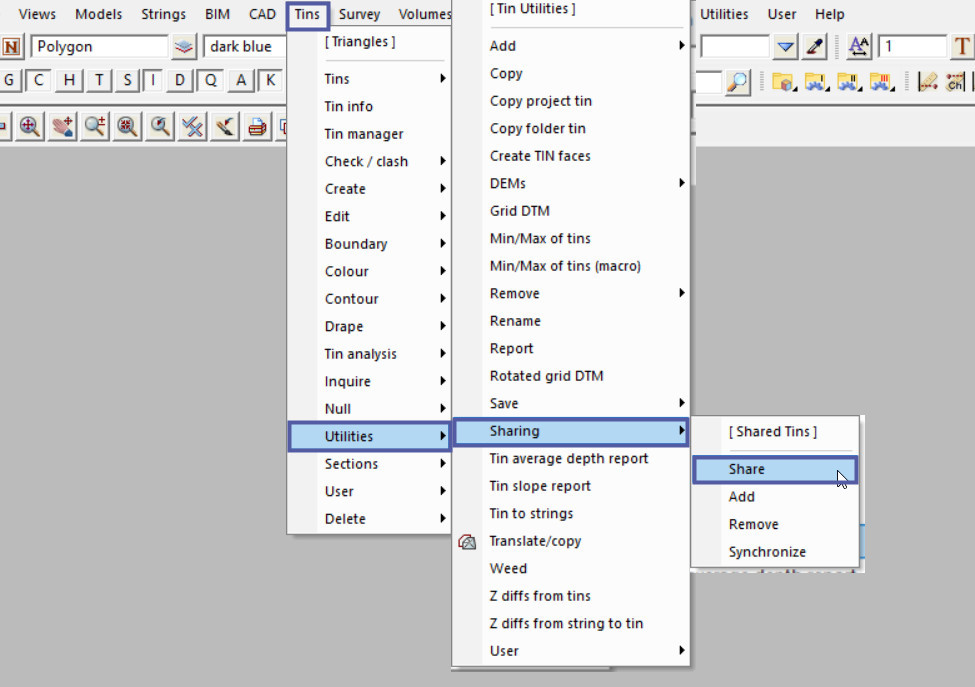Click the eyedropper picker icon
The image size is (975, 687).
[815, 47]
